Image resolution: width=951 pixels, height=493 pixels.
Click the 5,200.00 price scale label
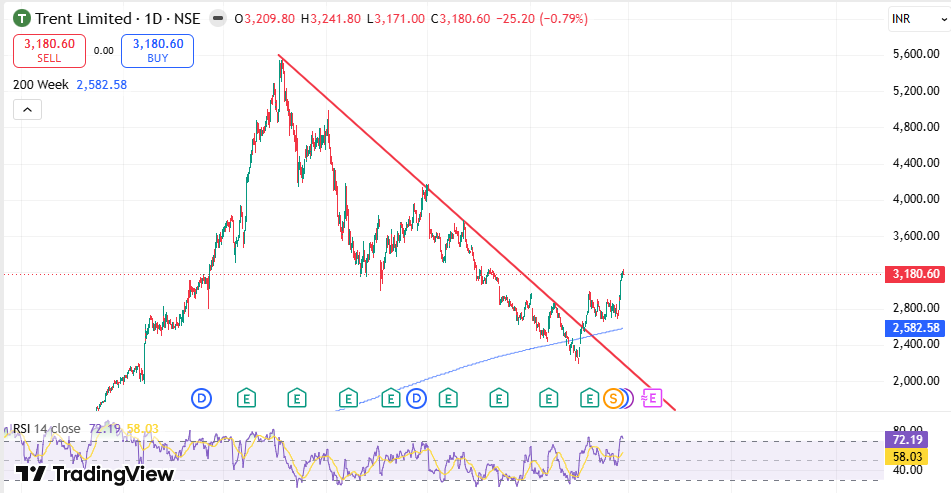(x=916, y=91)
